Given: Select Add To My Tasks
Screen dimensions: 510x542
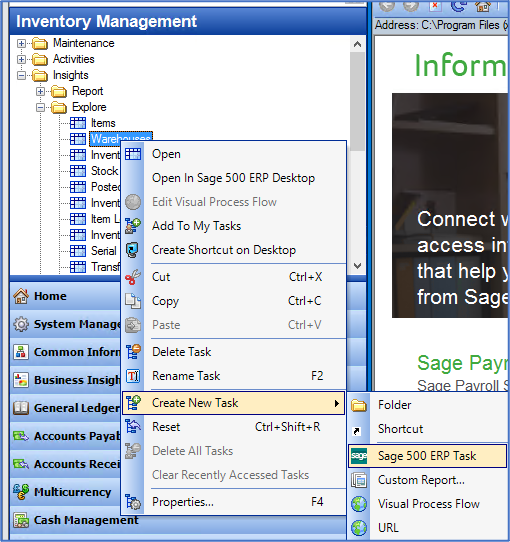Looking at the screenshot, I should pos(234,226).
